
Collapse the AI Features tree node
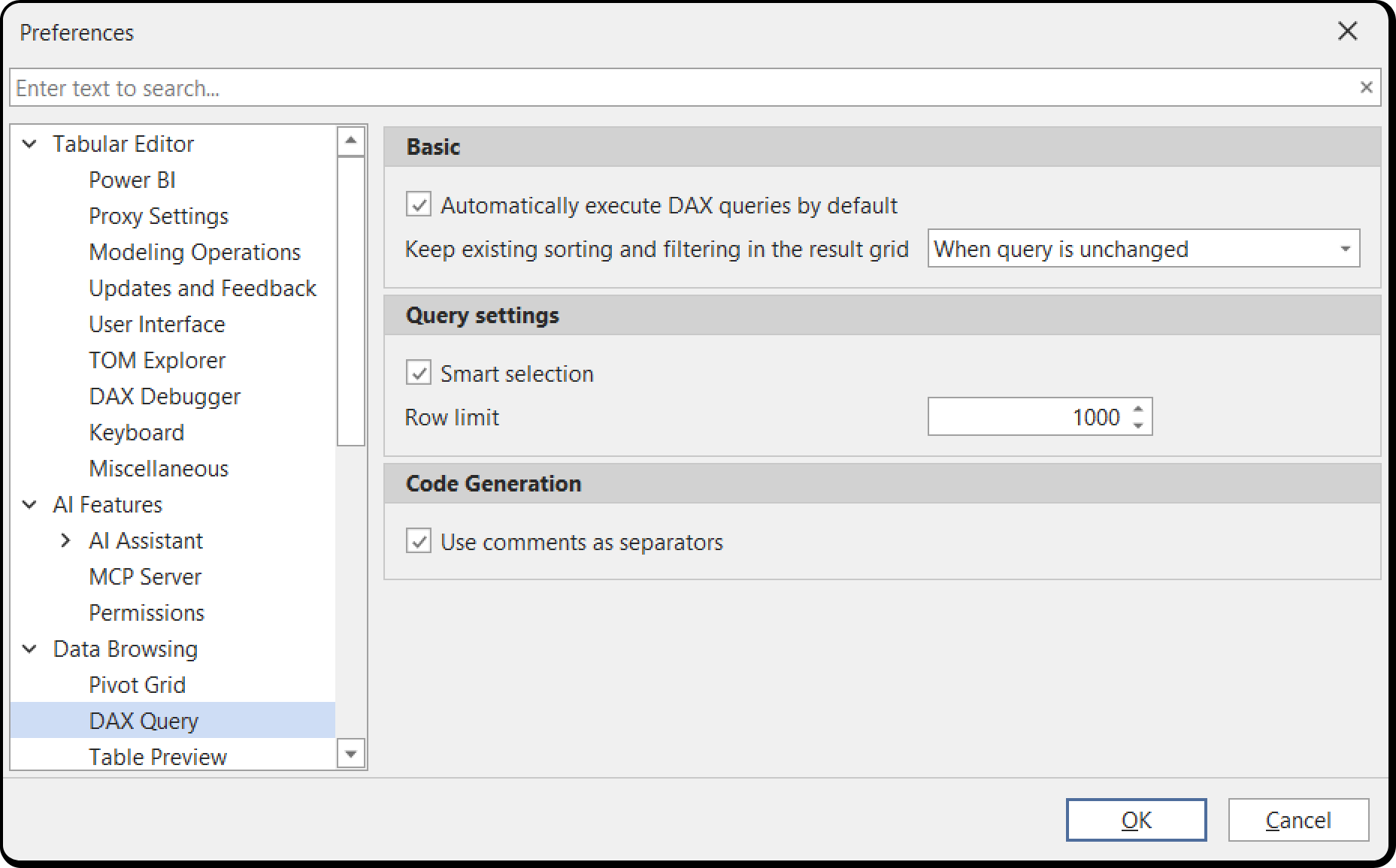click(x=29, y=504)
